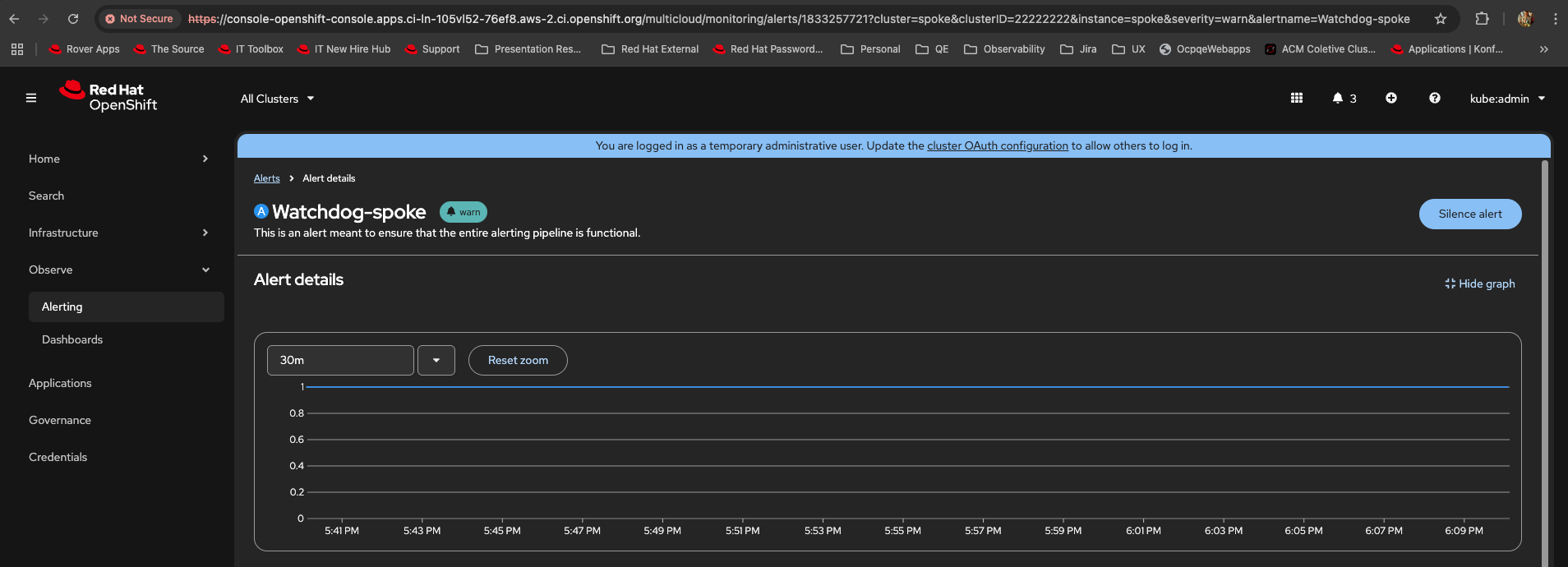Open Governance from the sidebar
The width and height of the screenshot is (1568, 567).
tap(60, 420)
